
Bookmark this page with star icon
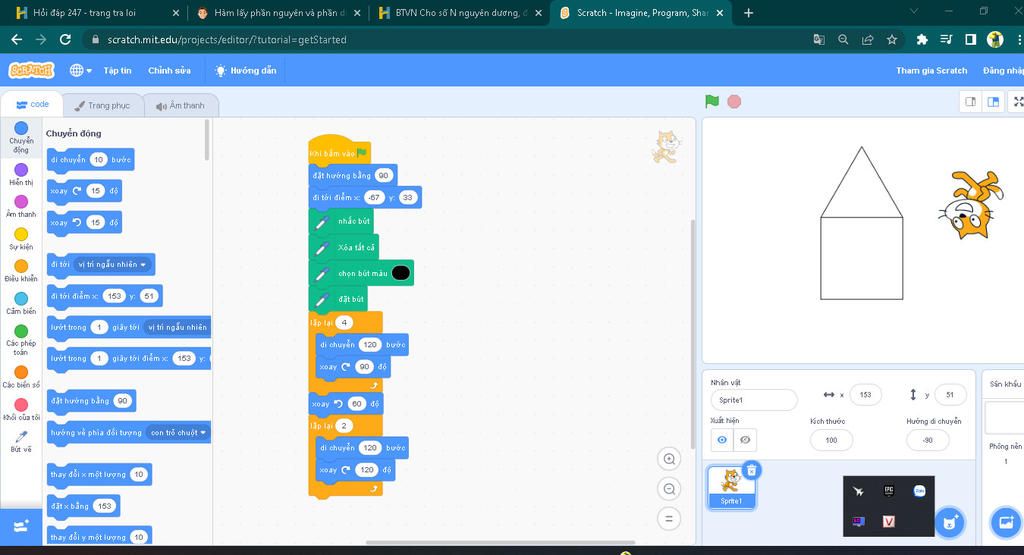tap(891, 40)
